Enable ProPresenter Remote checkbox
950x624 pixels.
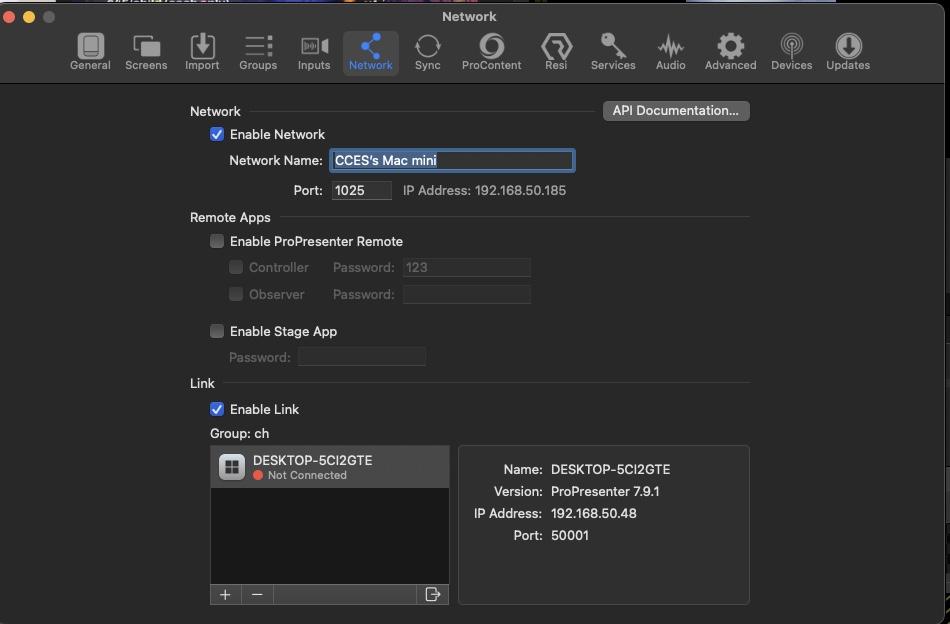217,241
